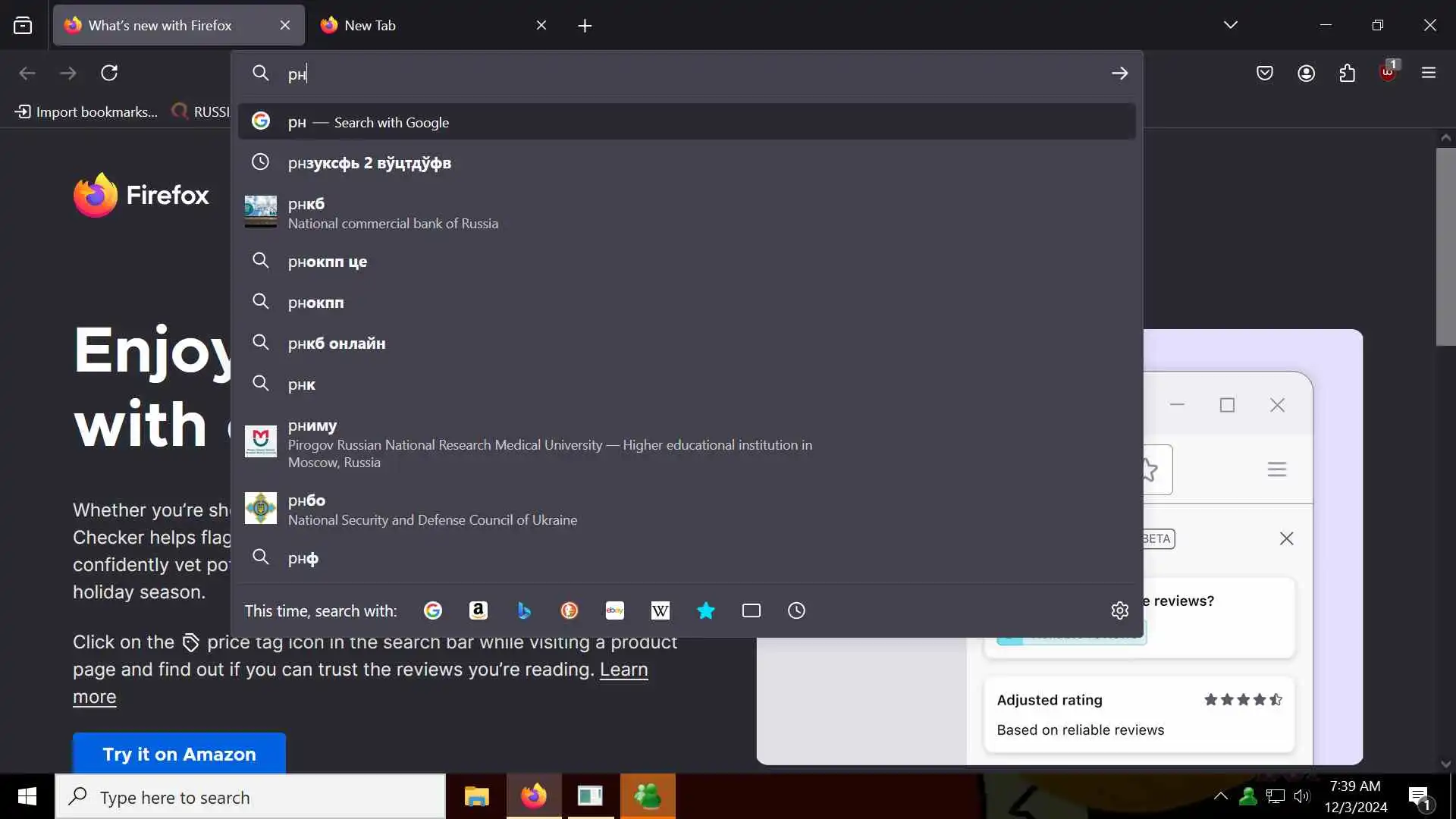The width and height of the screenshot is (1456, 819).
Task: Choose the DuckDuckGo search engine icon
Action: [x=570, y=610]
